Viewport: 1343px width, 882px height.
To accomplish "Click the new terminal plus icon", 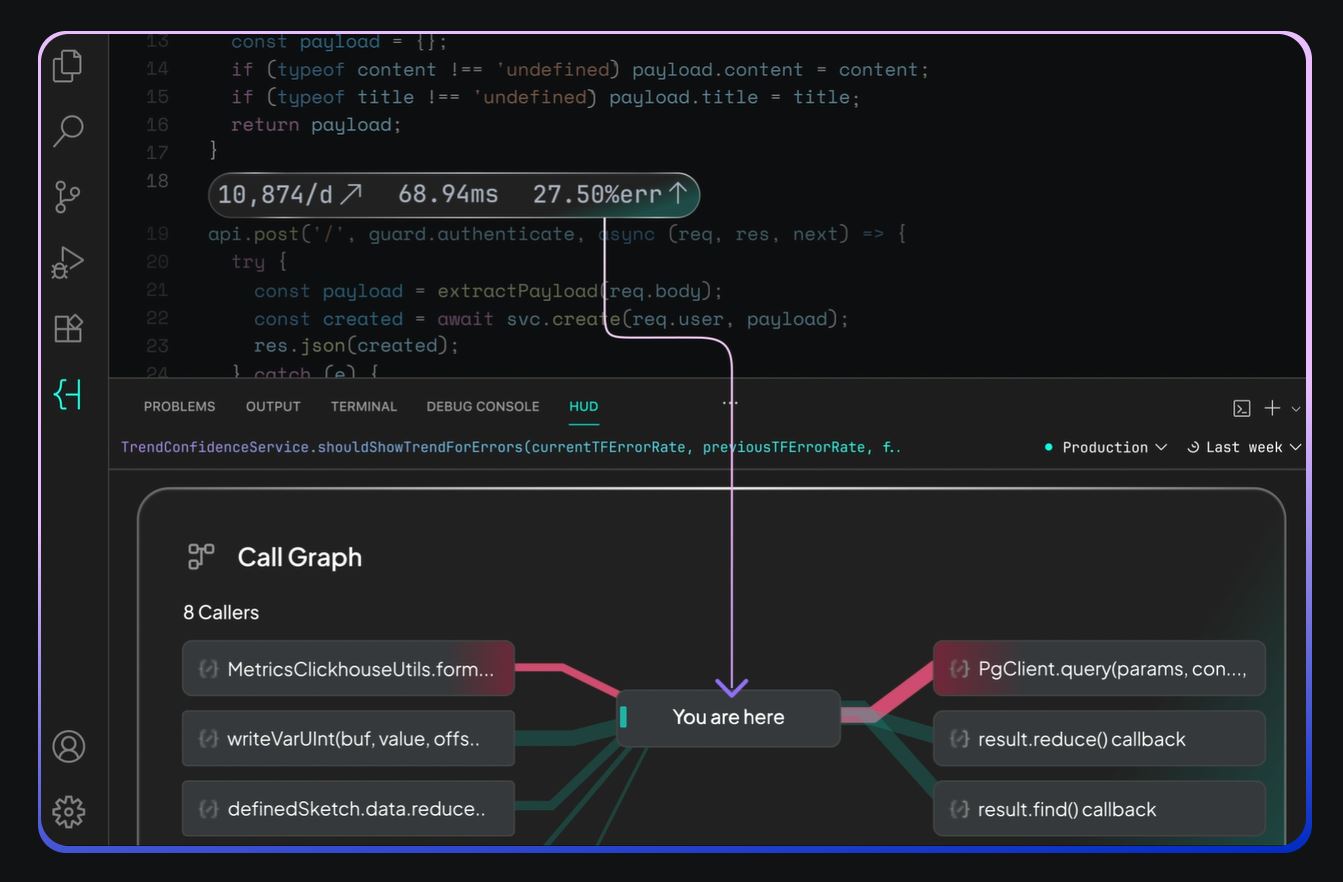I will [x=1272, y=408].
